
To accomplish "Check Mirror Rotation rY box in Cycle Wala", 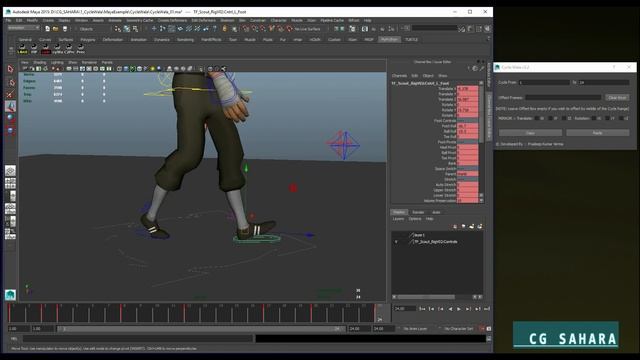I will point(607,118).
